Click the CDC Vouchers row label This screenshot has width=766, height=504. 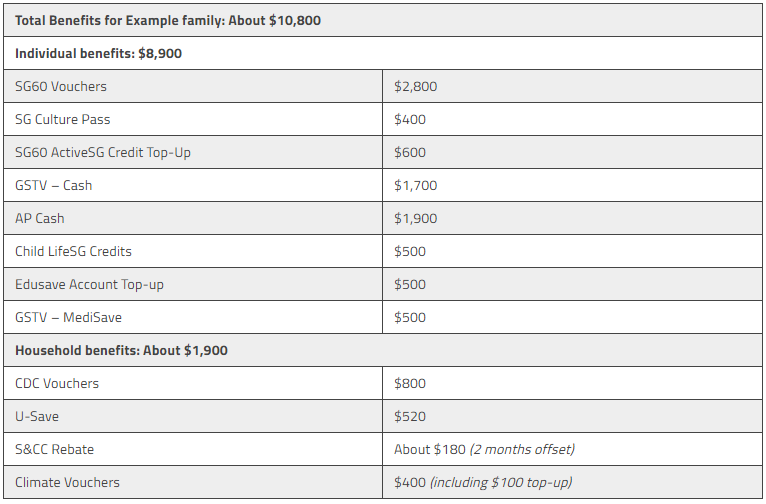(x=57, y=383)
